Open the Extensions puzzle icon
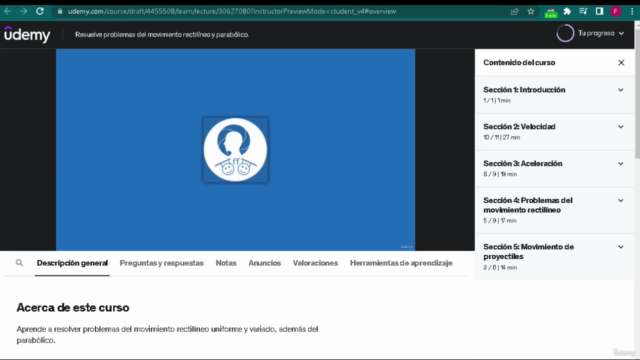The height and width of the screenshot is (360, 640). 567,11
